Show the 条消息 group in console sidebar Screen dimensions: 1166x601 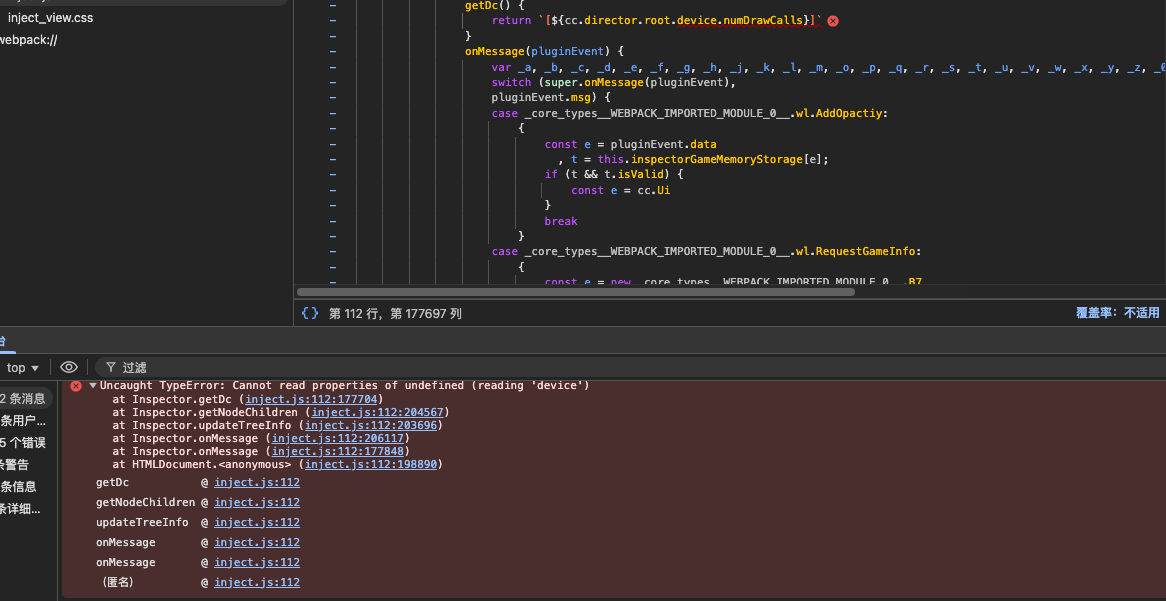click(26, 398)
